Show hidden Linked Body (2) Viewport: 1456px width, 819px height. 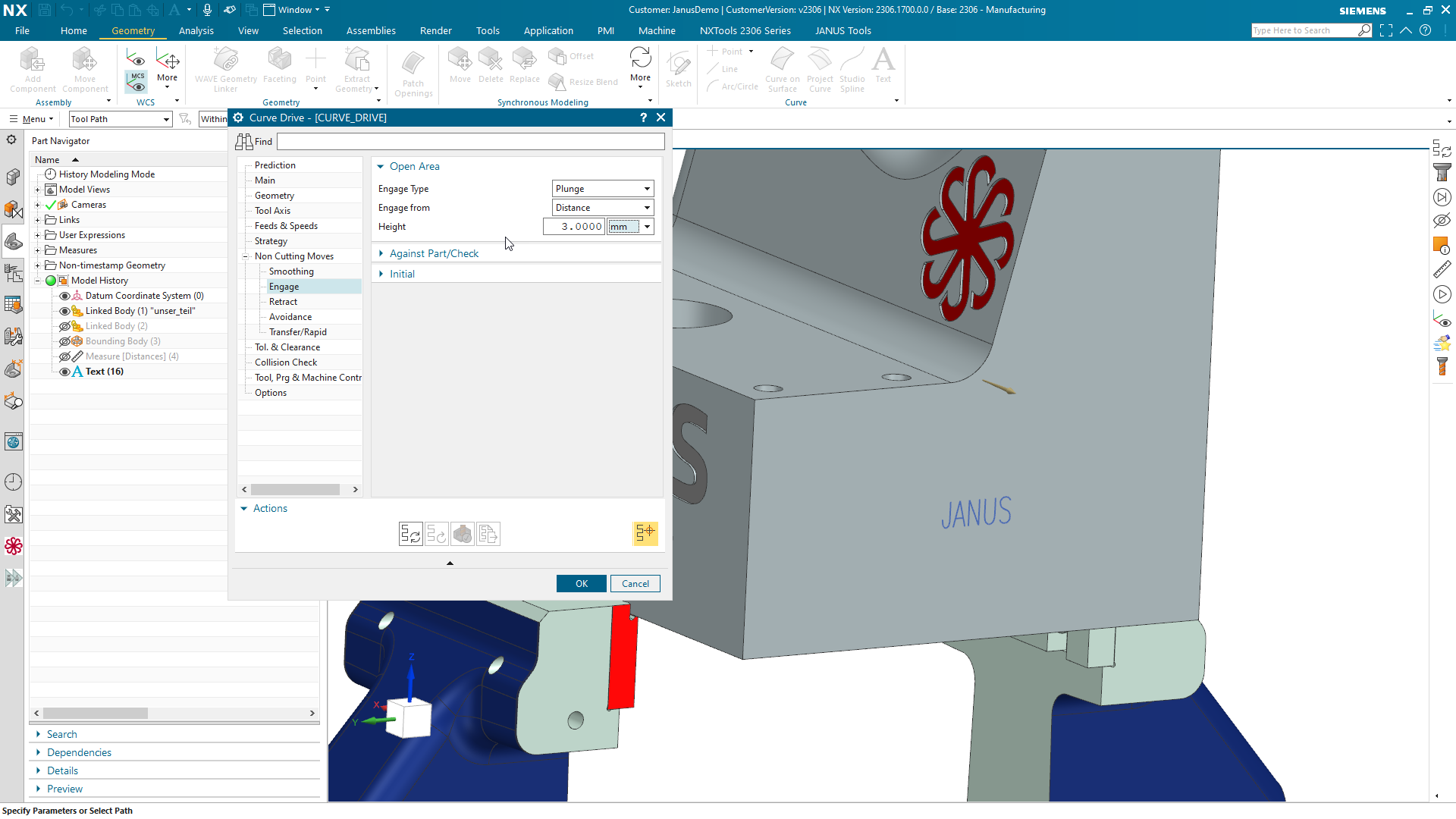65,326
